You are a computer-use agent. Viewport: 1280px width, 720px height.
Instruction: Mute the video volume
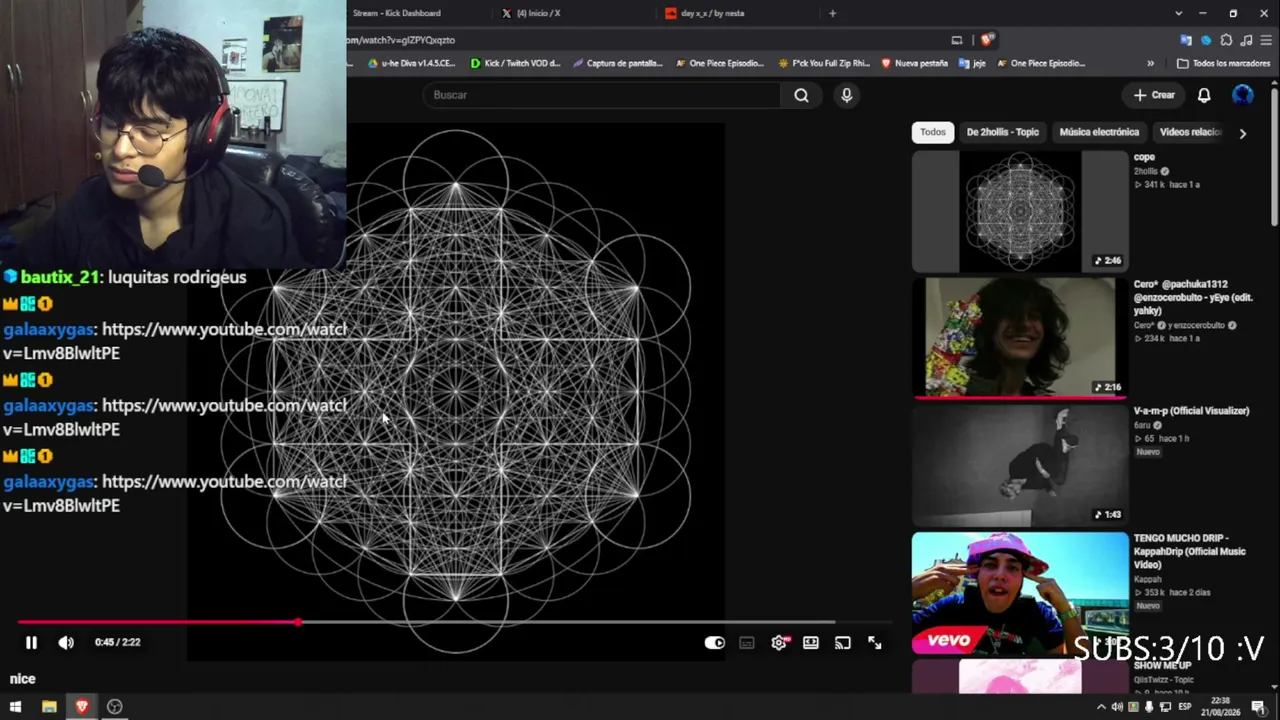(x=66, y=643)
